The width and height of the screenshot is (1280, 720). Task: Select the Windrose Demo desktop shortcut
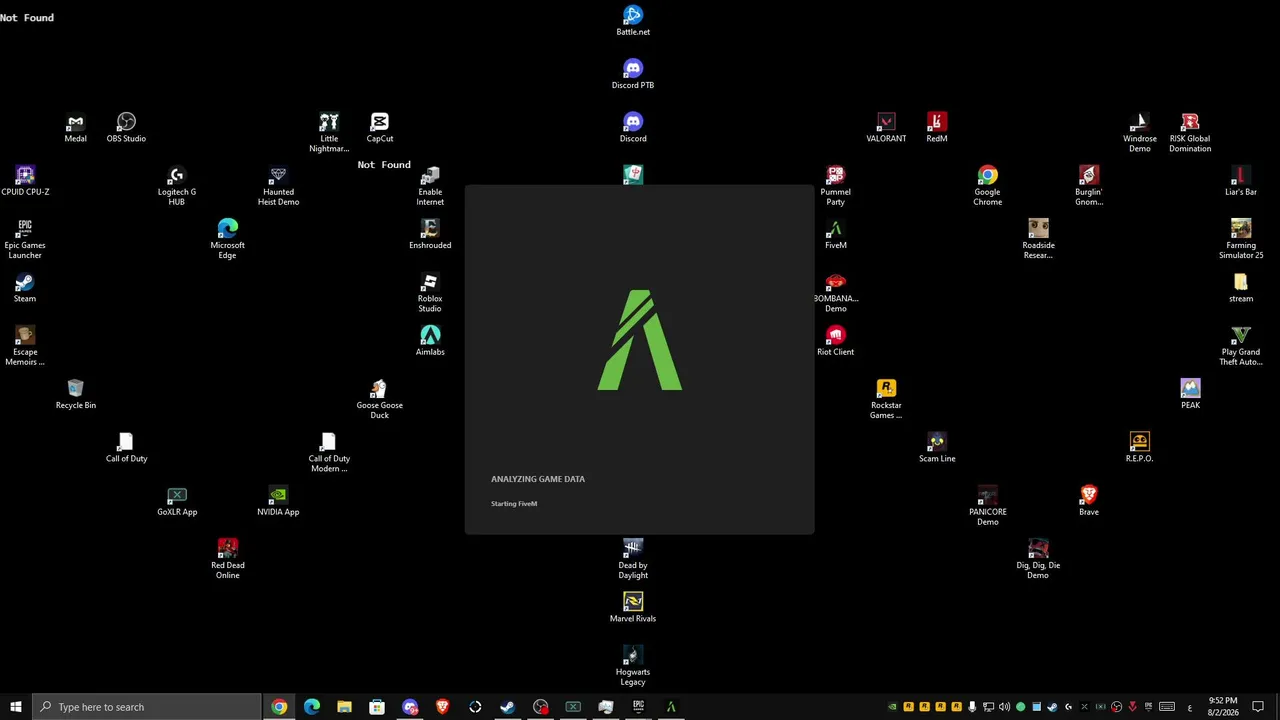(1140, 132)
